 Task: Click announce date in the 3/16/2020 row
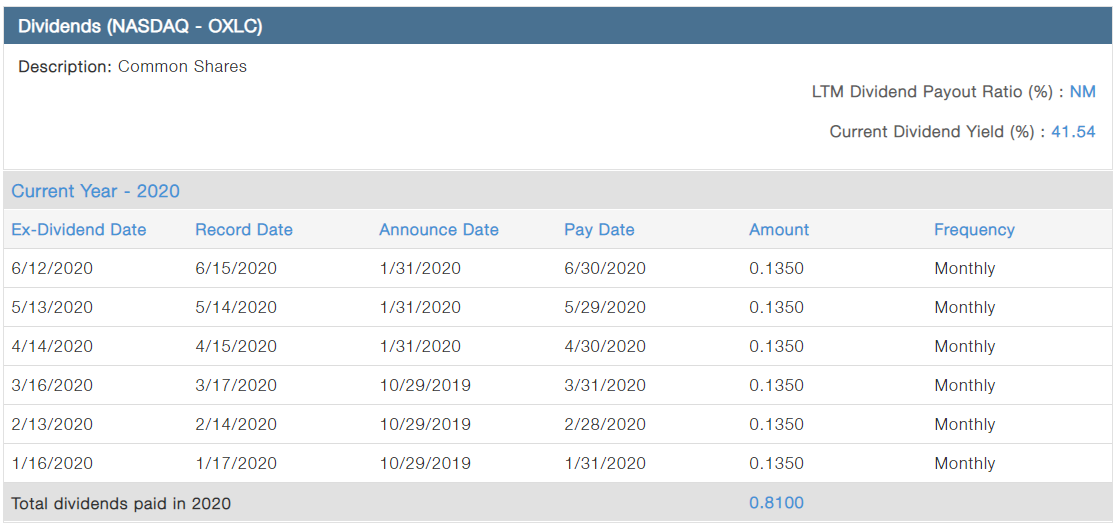[425, 386]
